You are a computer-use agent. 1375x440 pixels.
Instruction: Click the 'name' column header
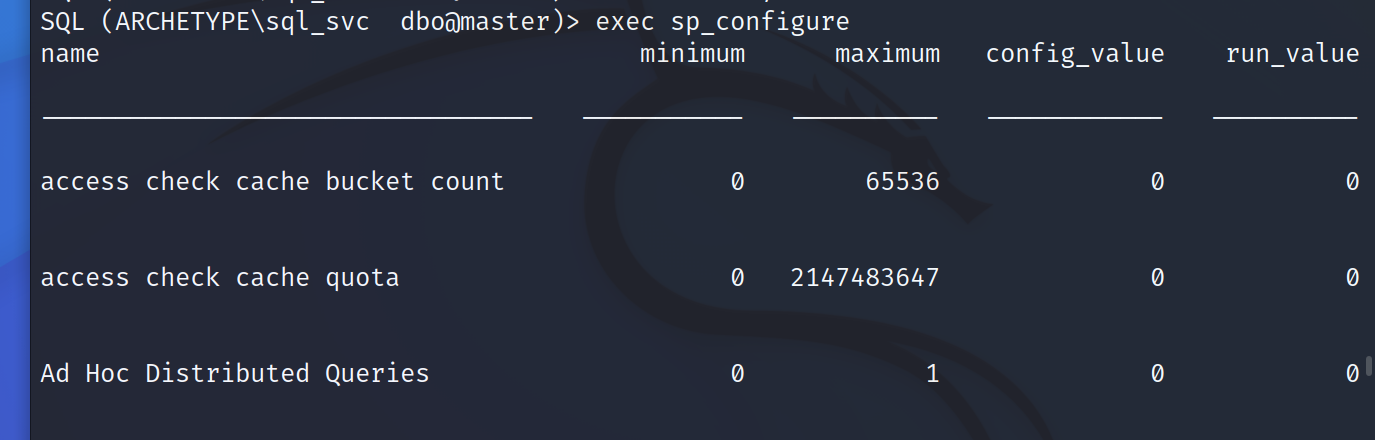point(70,53)
